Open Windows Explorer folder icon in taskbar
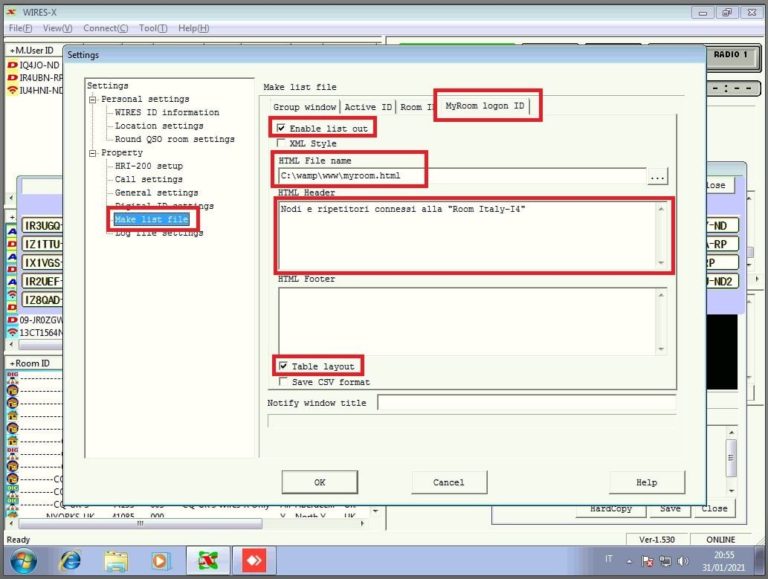 pos(116,561)
